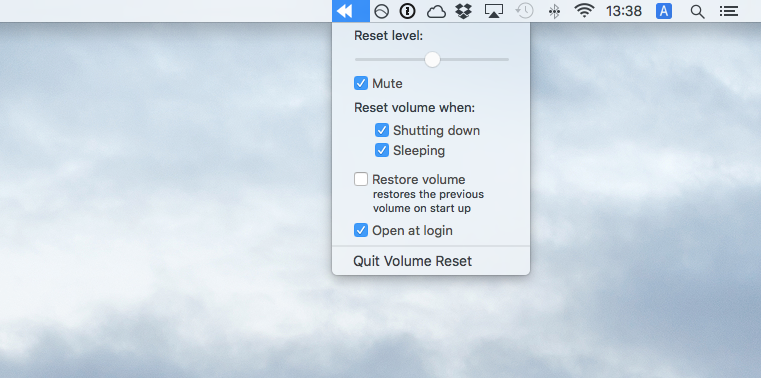Screen dimensions: 761x378
Task: Untick the Sleeping checkbox
Action: click(382, 150)
